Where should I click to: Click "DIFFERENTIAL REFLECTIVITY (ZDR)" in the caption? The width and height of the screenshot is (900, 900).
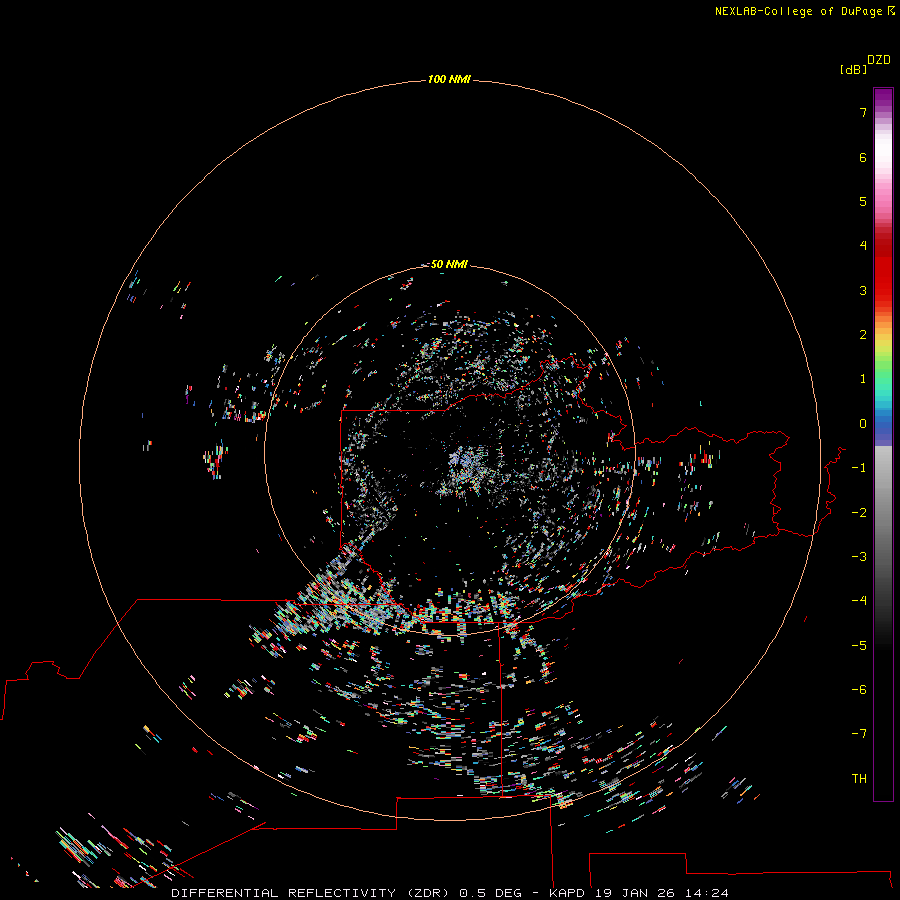pos(312,893)
